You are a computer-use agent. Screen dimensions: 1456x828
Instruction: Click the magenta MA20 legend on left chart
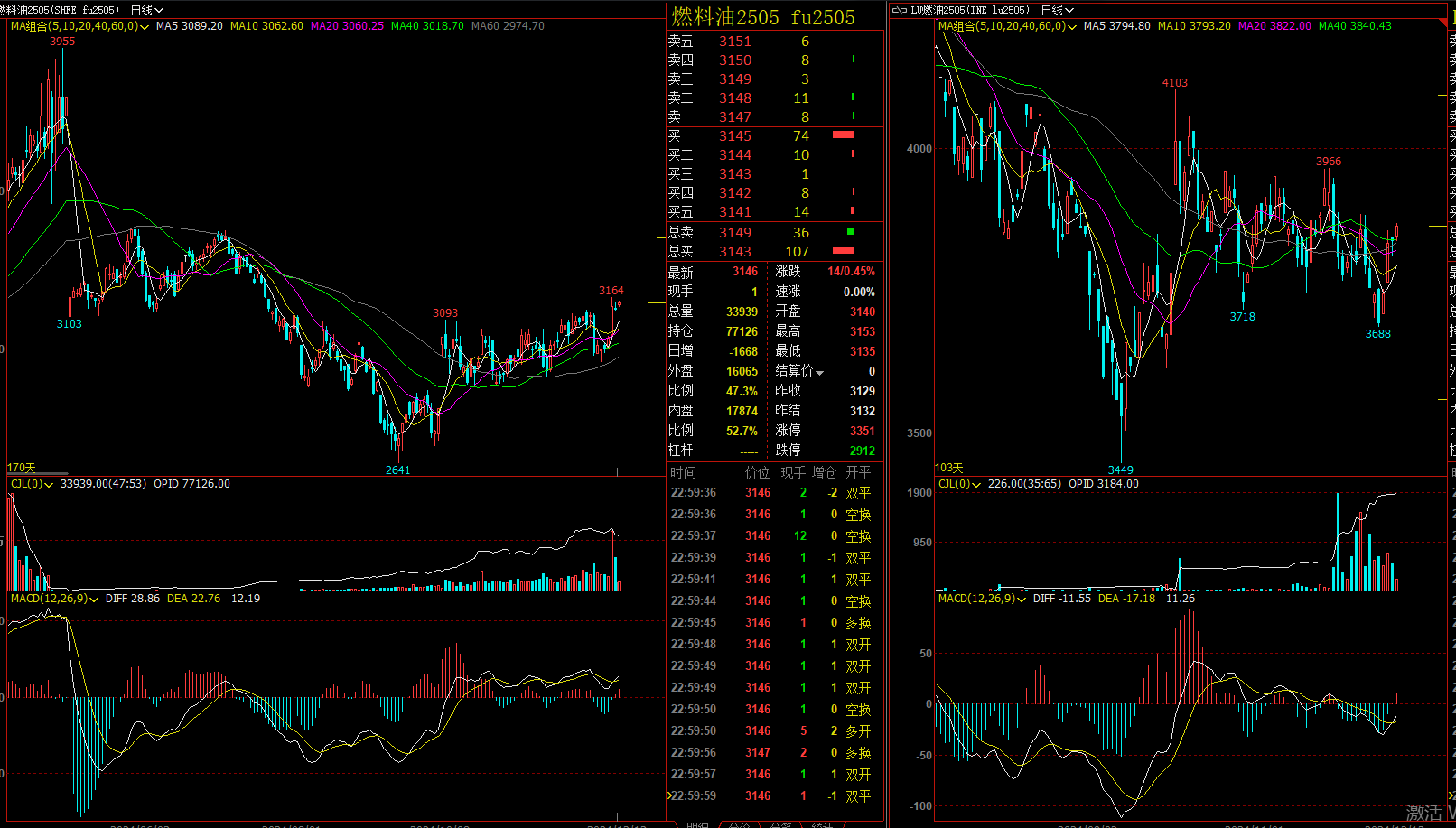click(x=347, y=26)
